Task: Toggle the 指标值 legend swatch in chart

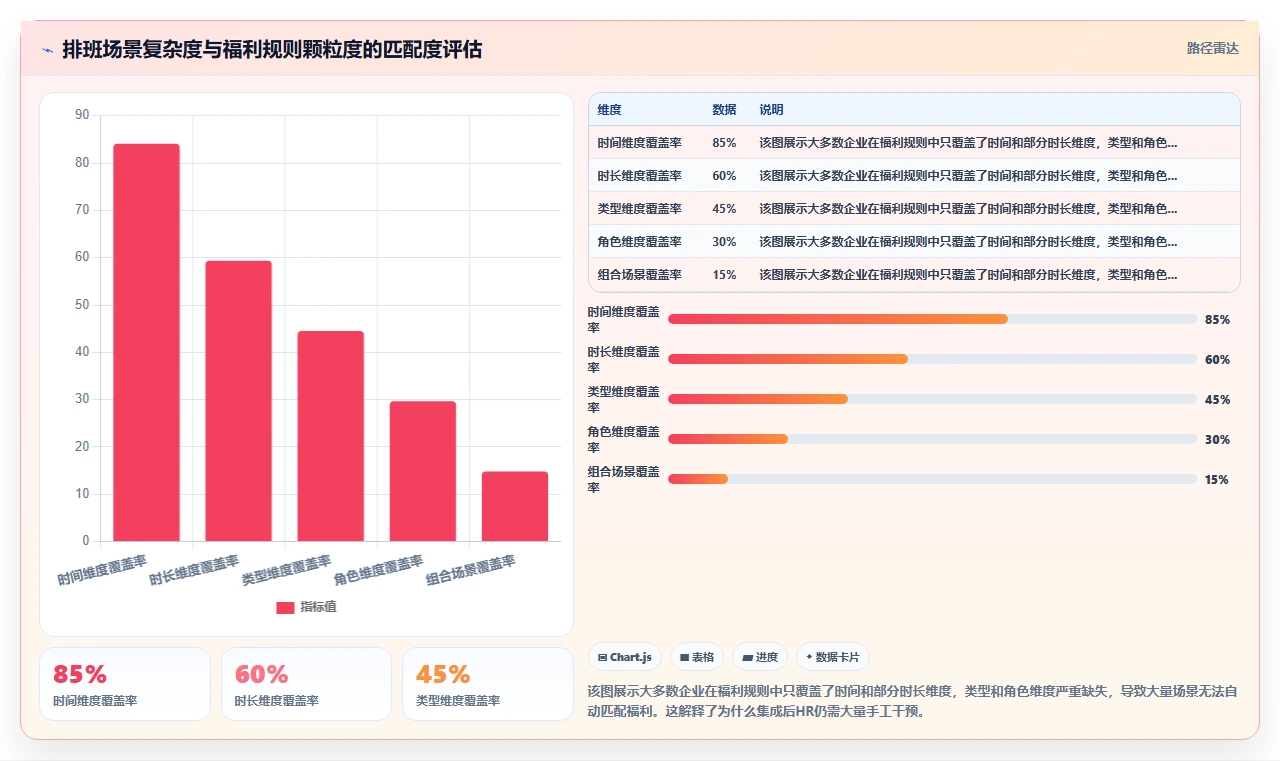Action: pyautogui.click(x=285, y=607)
